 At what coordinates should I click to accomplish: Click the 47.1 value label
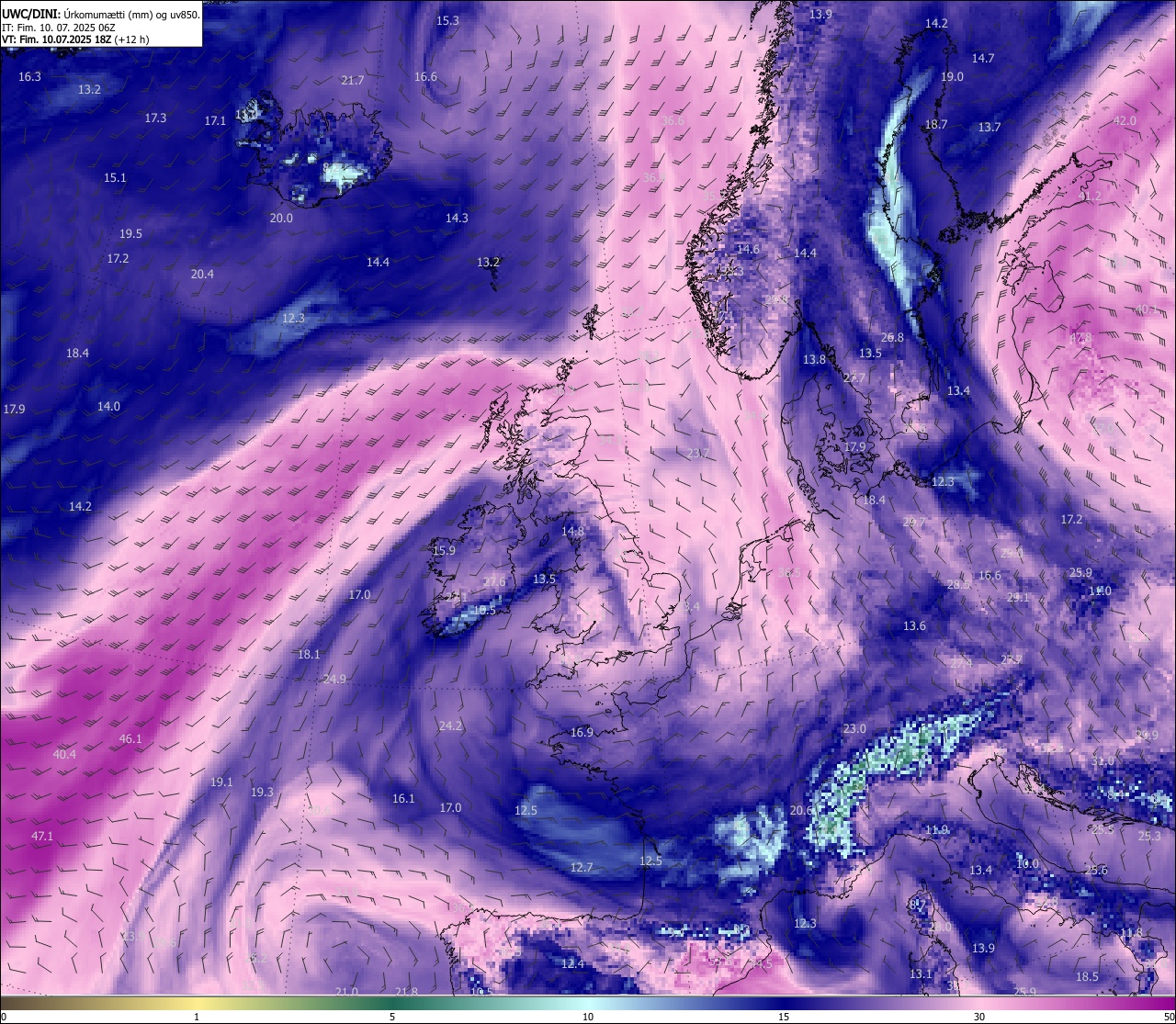tap(42, 837)
